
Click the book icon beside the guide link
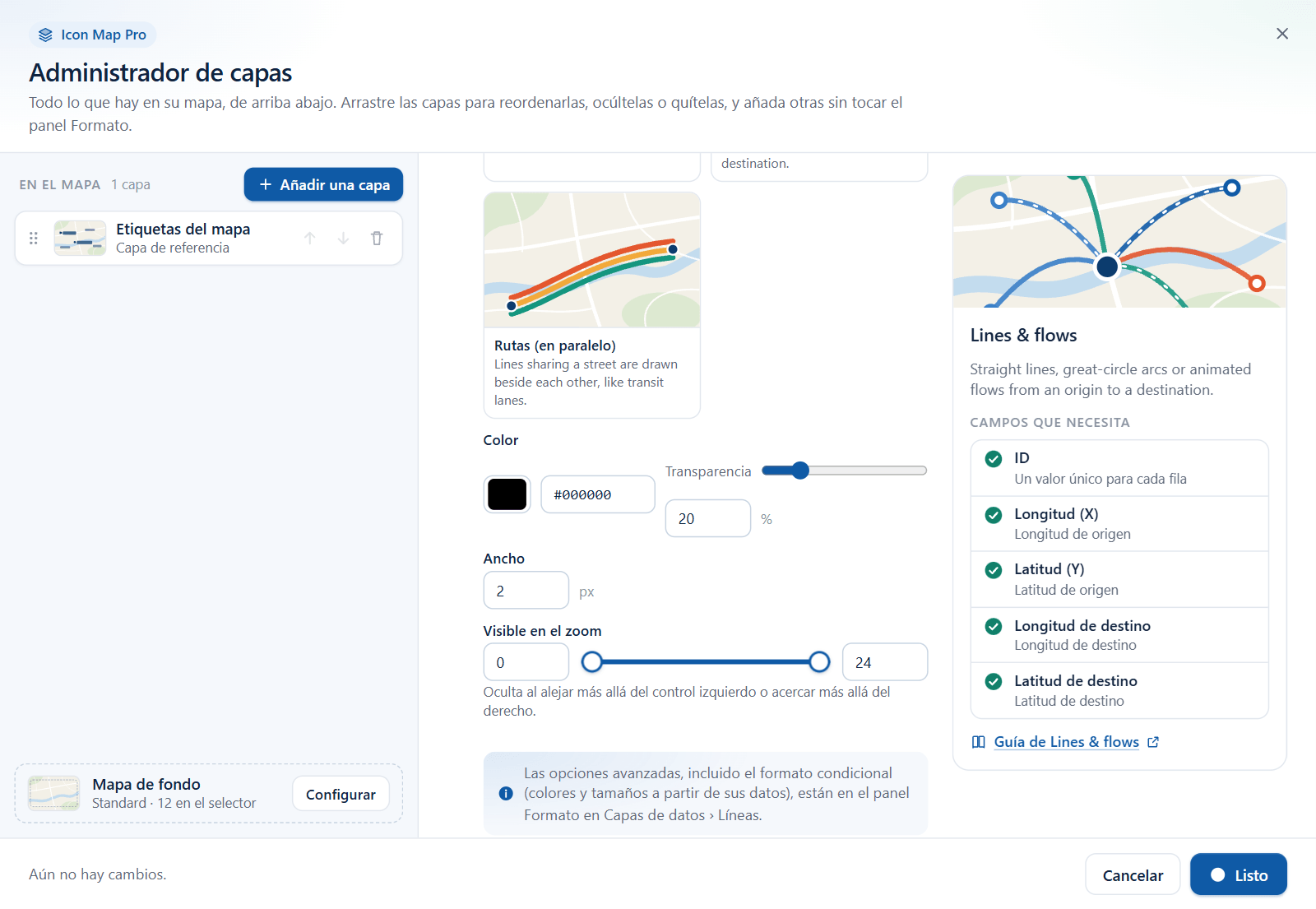click(979, 742)
